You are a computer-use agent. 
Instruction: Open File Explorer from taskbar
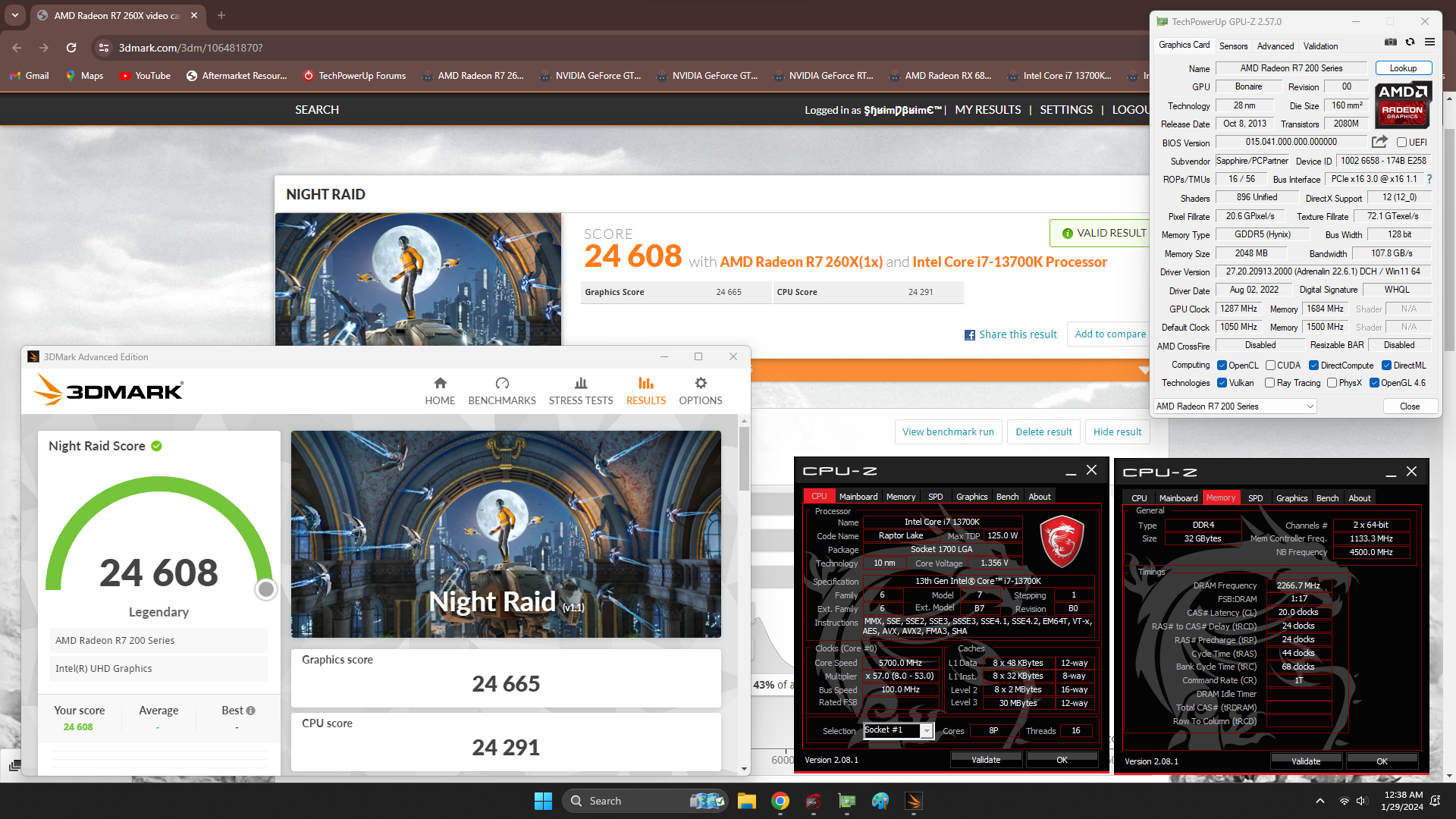pos(747,801)
